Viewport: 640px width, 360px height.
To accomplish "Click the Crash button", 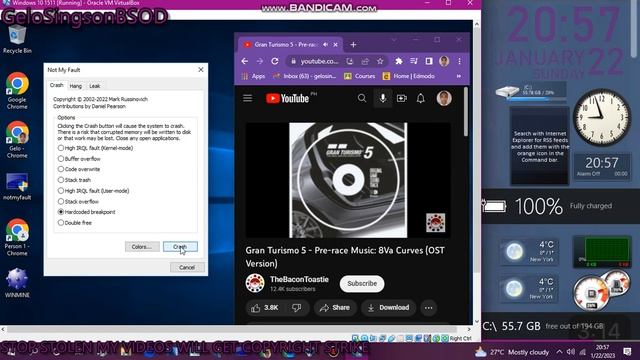I will coord(180,247).
